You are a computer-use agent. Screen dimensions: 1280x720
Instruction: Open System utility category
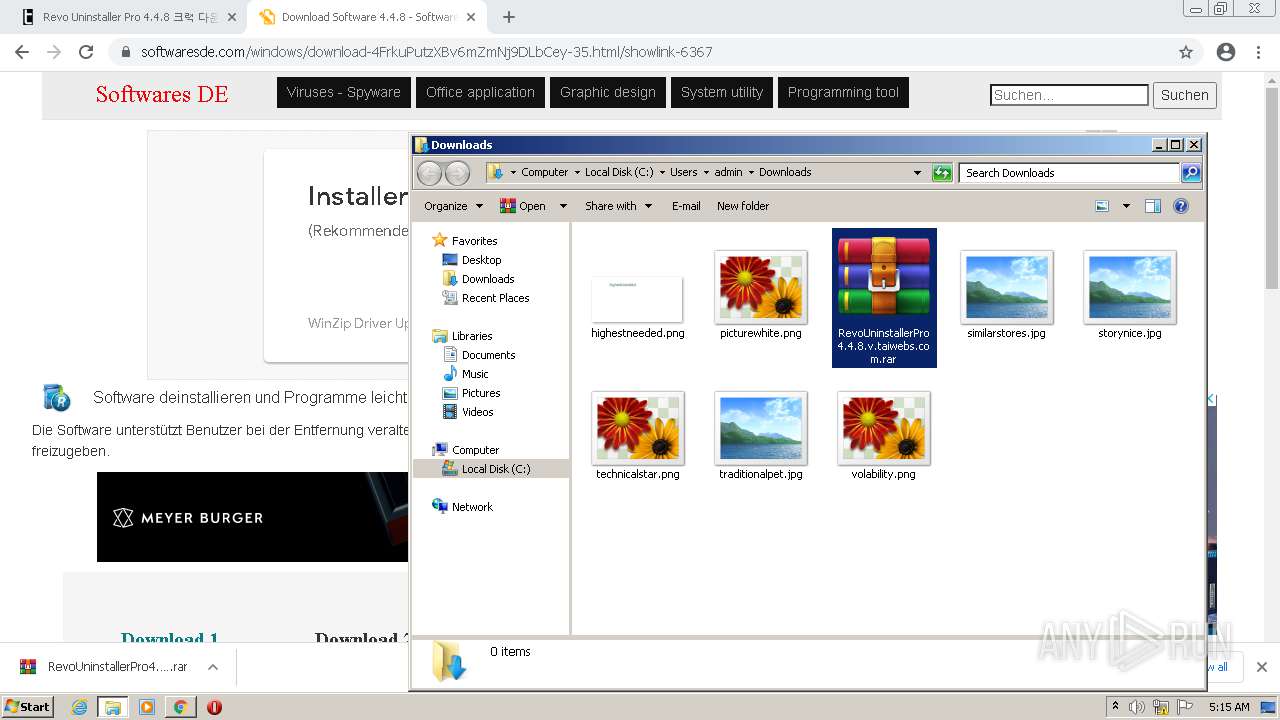coord(721,92)
